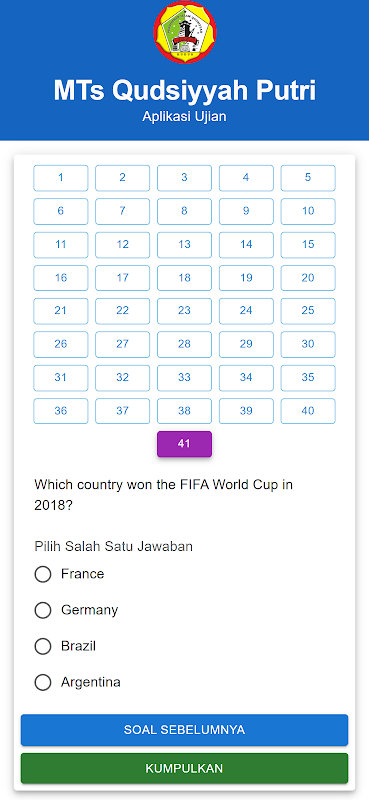369x800 pixels.
Task: Pick the Brazil radio button
Action: tap(43, 646)
